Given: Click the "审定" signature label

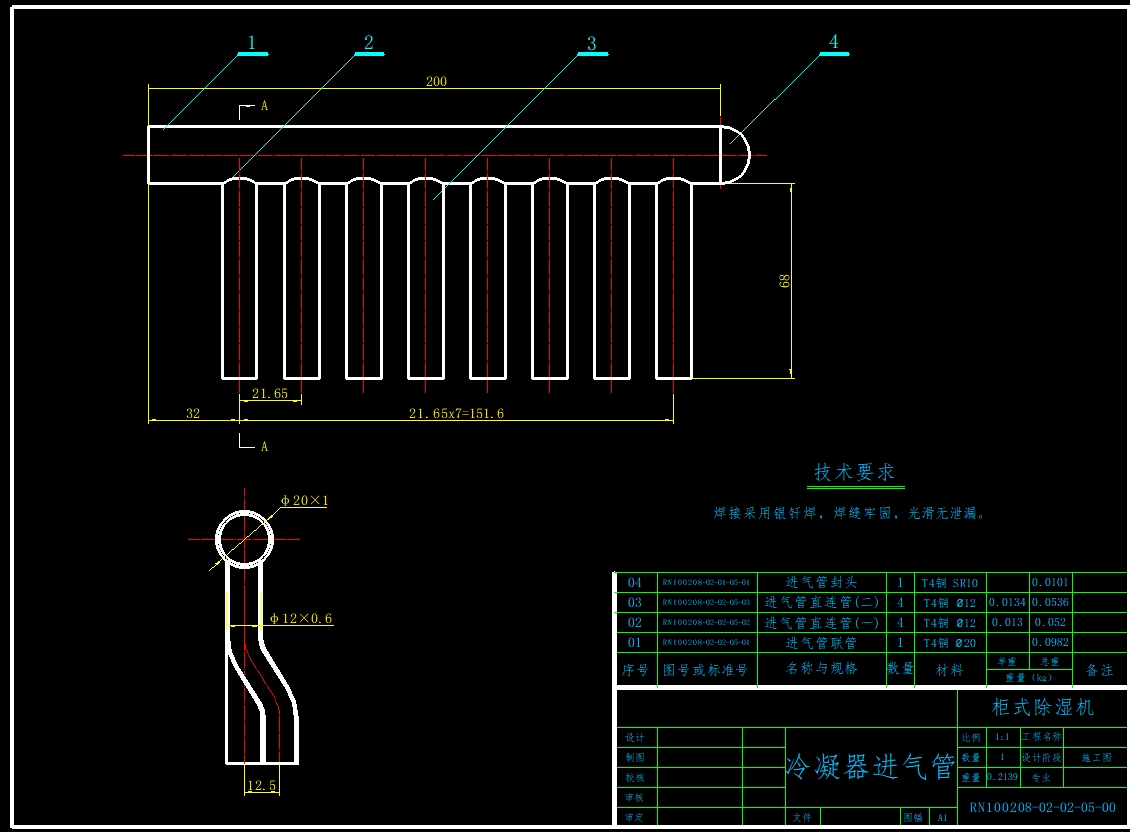Looking at the screenshot, I should [634, 818].
